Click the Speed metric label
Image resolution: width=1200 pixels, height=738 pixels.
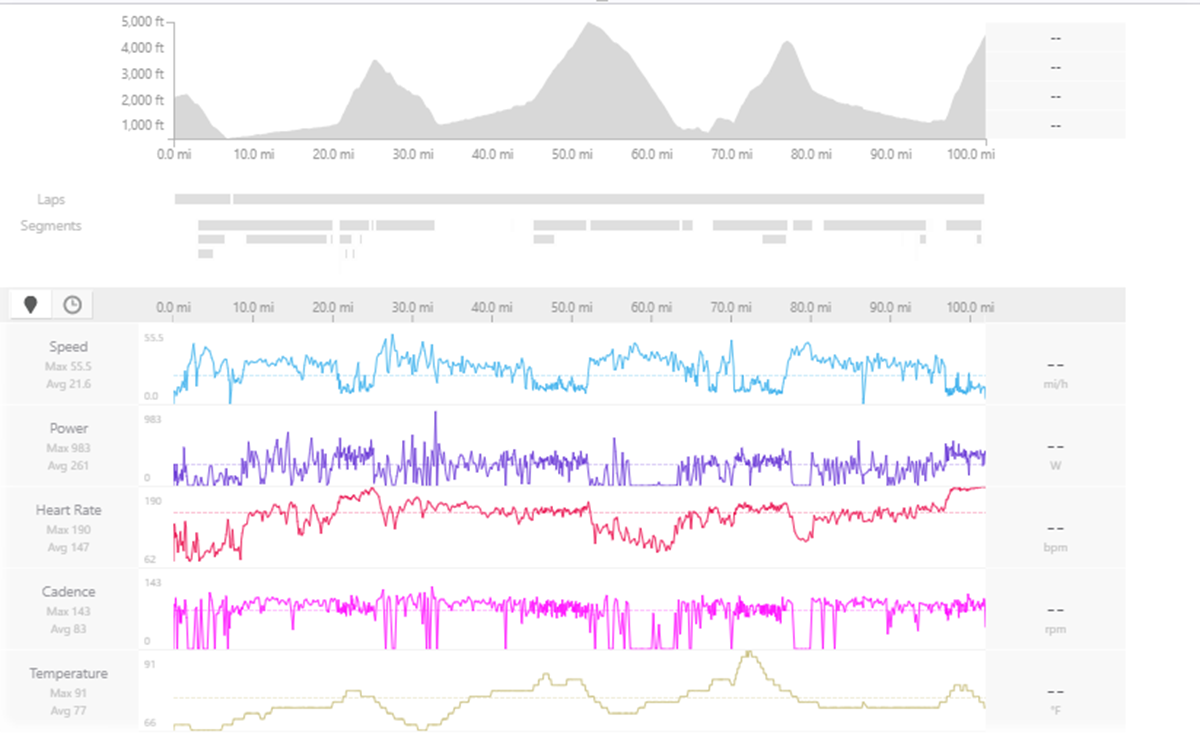tap(69, 347)
